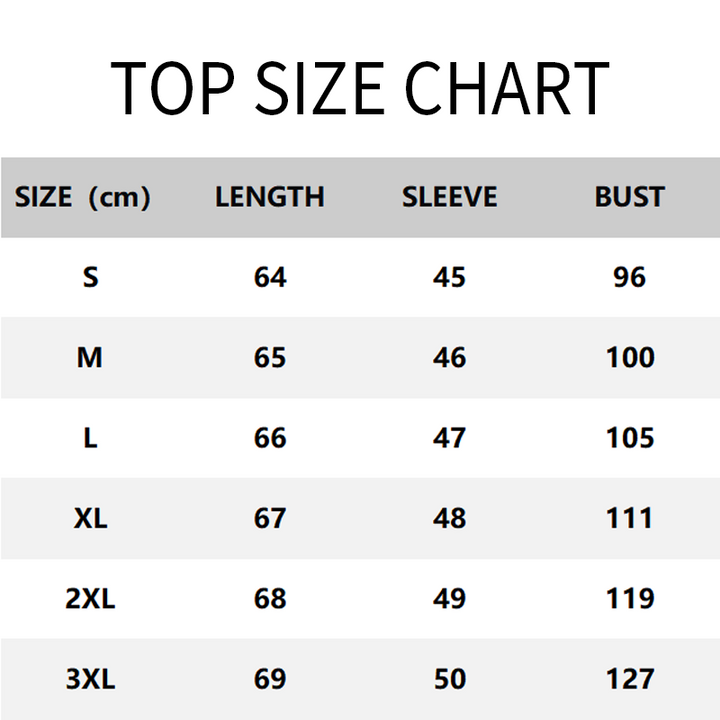Click the XL size row label
The width and height of the screenshot is (720, 720).
(x=90, y=518)
